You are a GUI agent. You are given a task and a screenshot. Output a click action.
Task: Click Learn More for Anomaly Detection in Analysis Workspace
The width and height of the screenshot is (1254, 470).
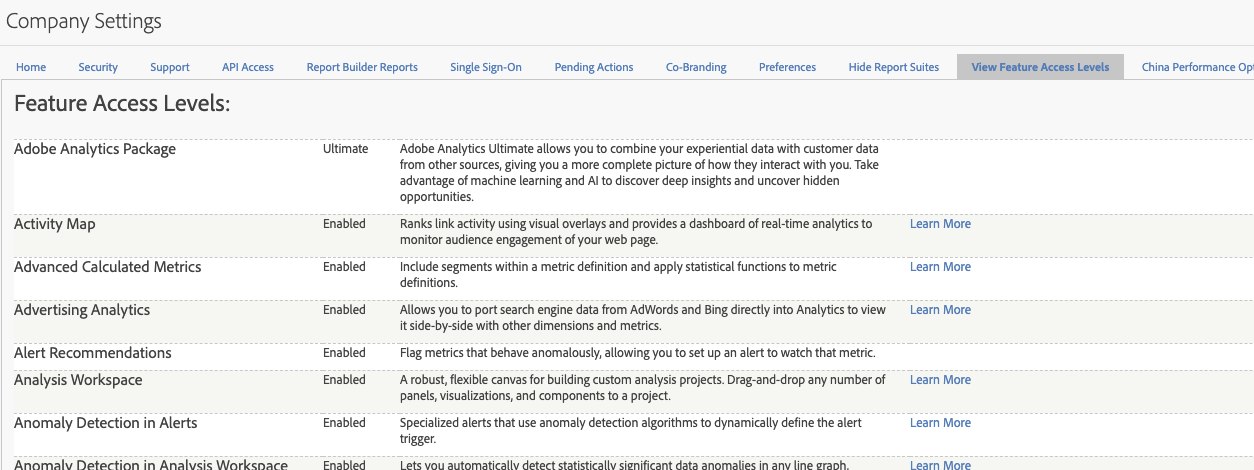pos(940,464)
